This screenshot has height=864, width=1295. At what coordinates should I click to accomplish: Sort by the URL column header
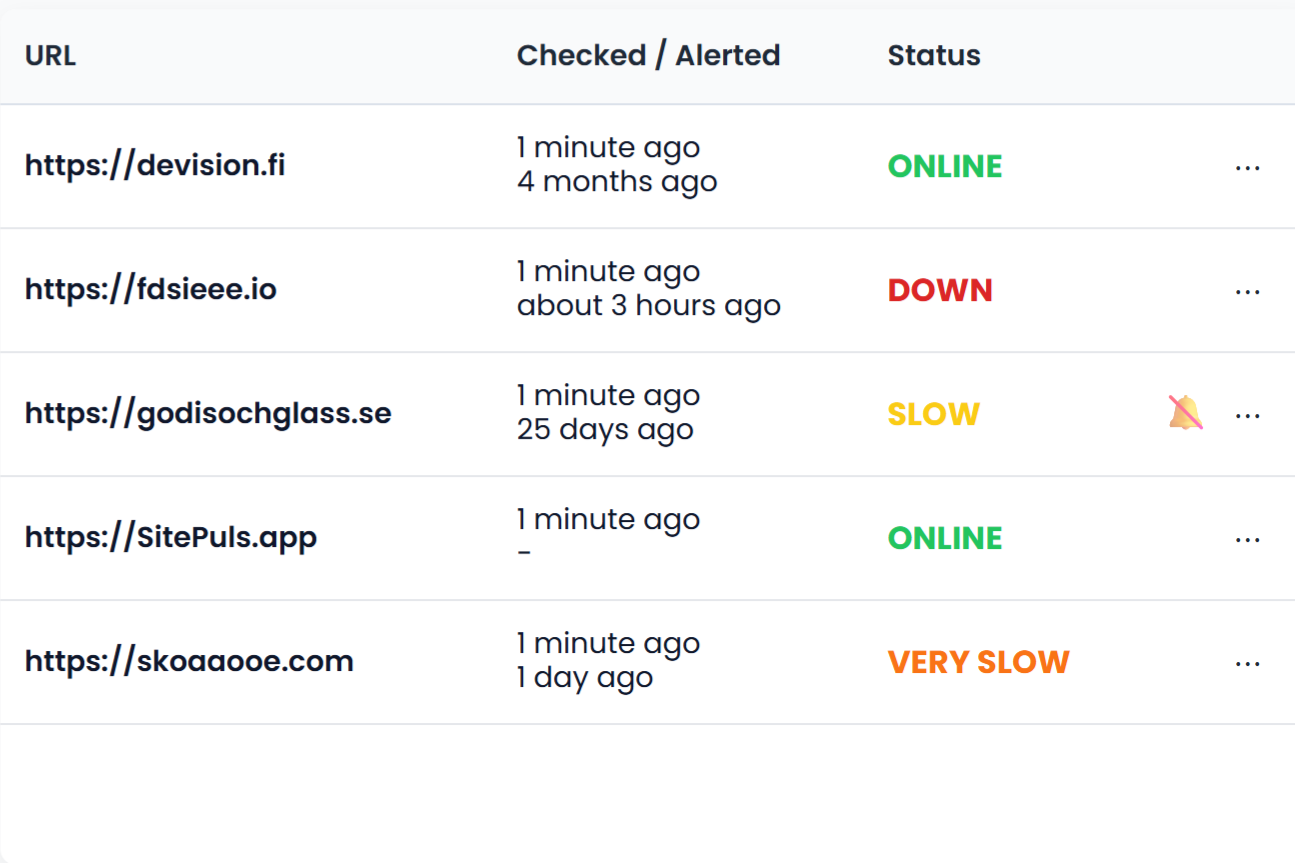pos(50,55)
